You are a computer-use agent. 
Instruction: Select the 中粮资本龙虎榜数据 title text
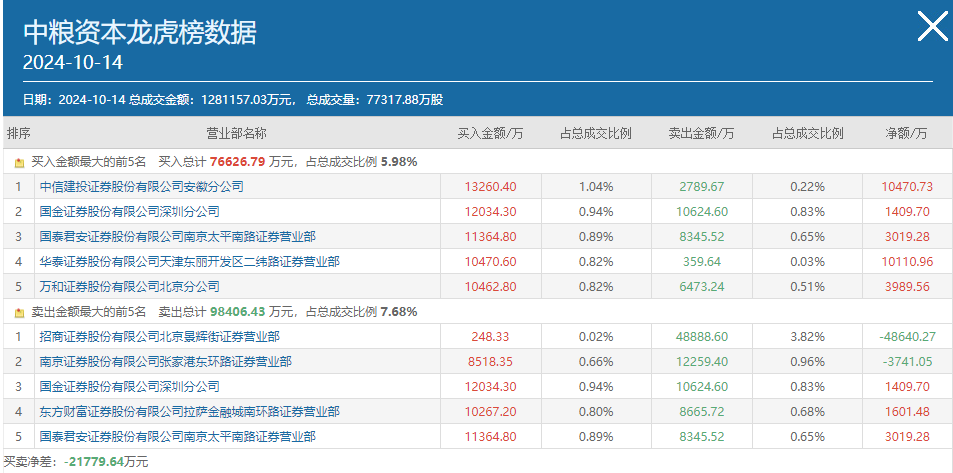pyautogui.click(x=140, y=32)
